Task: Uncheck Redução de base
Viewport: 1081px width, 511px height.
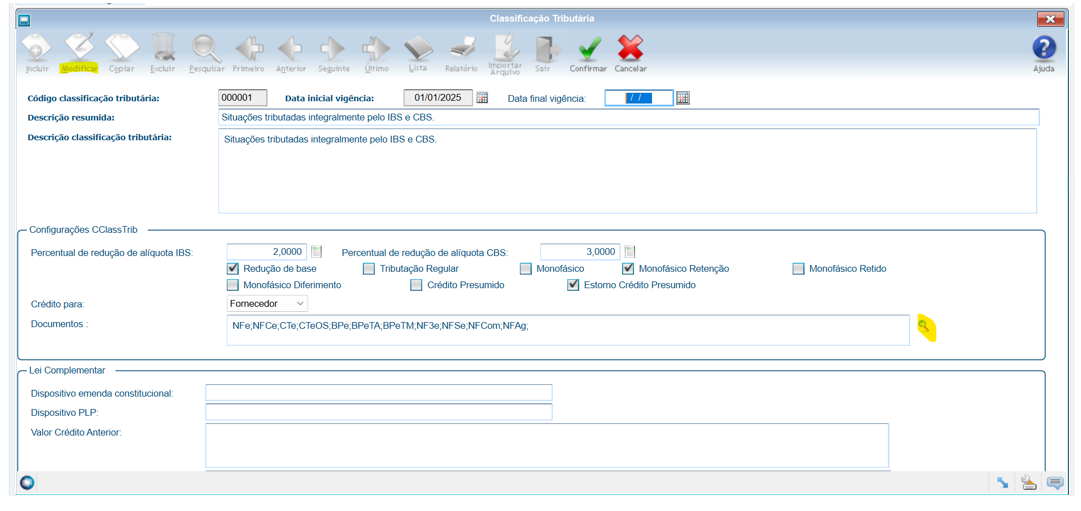Action: [x=232, y=268]
